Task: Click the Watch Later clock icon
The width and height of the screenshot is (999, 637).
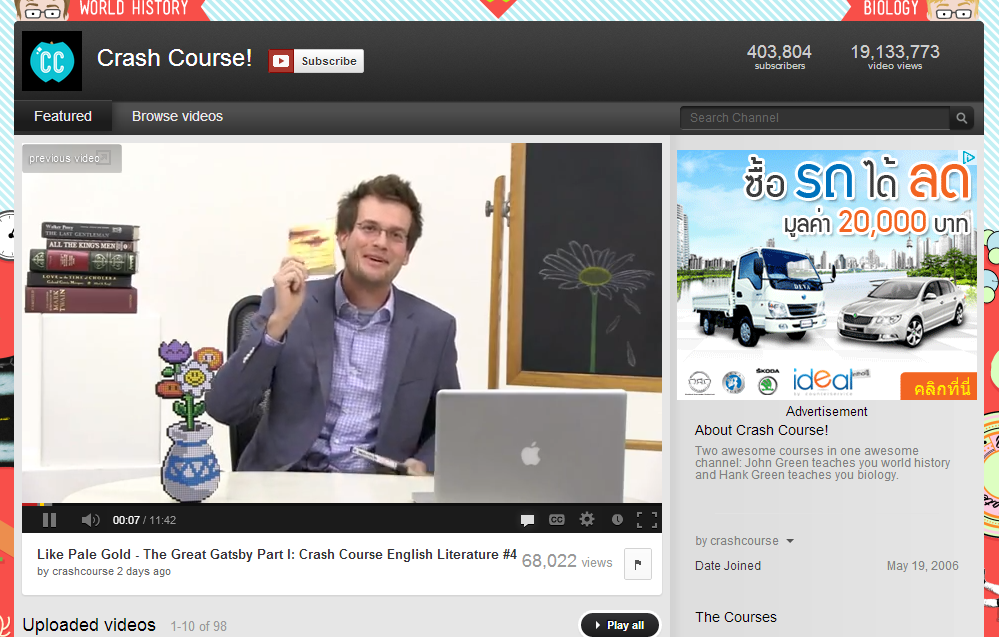Action: pos(617,520)
